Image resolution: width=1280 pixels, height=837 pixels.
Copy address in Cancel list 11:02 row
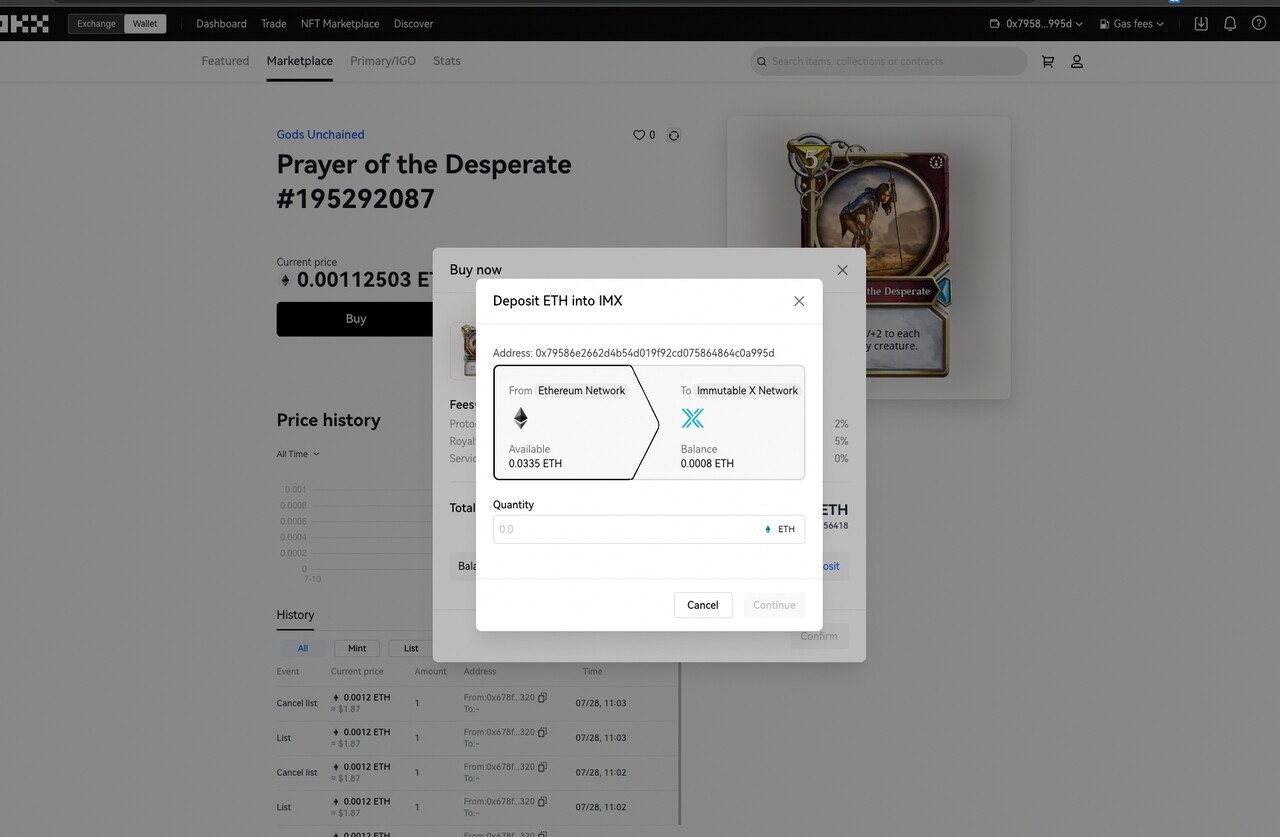coord(542,767)
